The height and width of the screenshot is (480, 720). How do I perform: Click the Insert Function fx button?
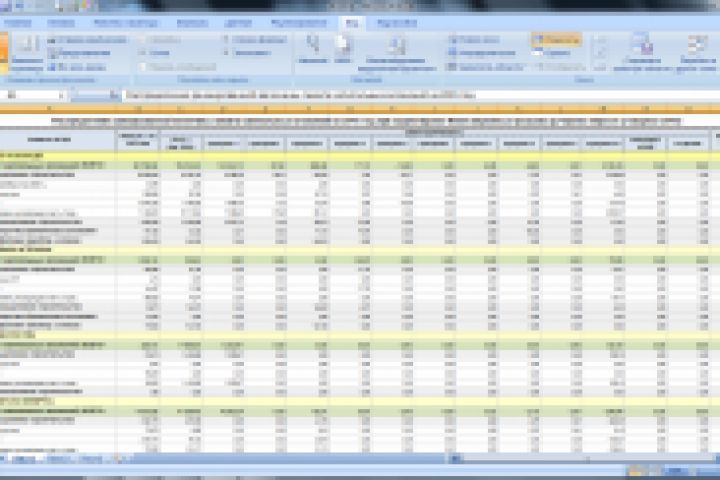click(x=114, y=96)
